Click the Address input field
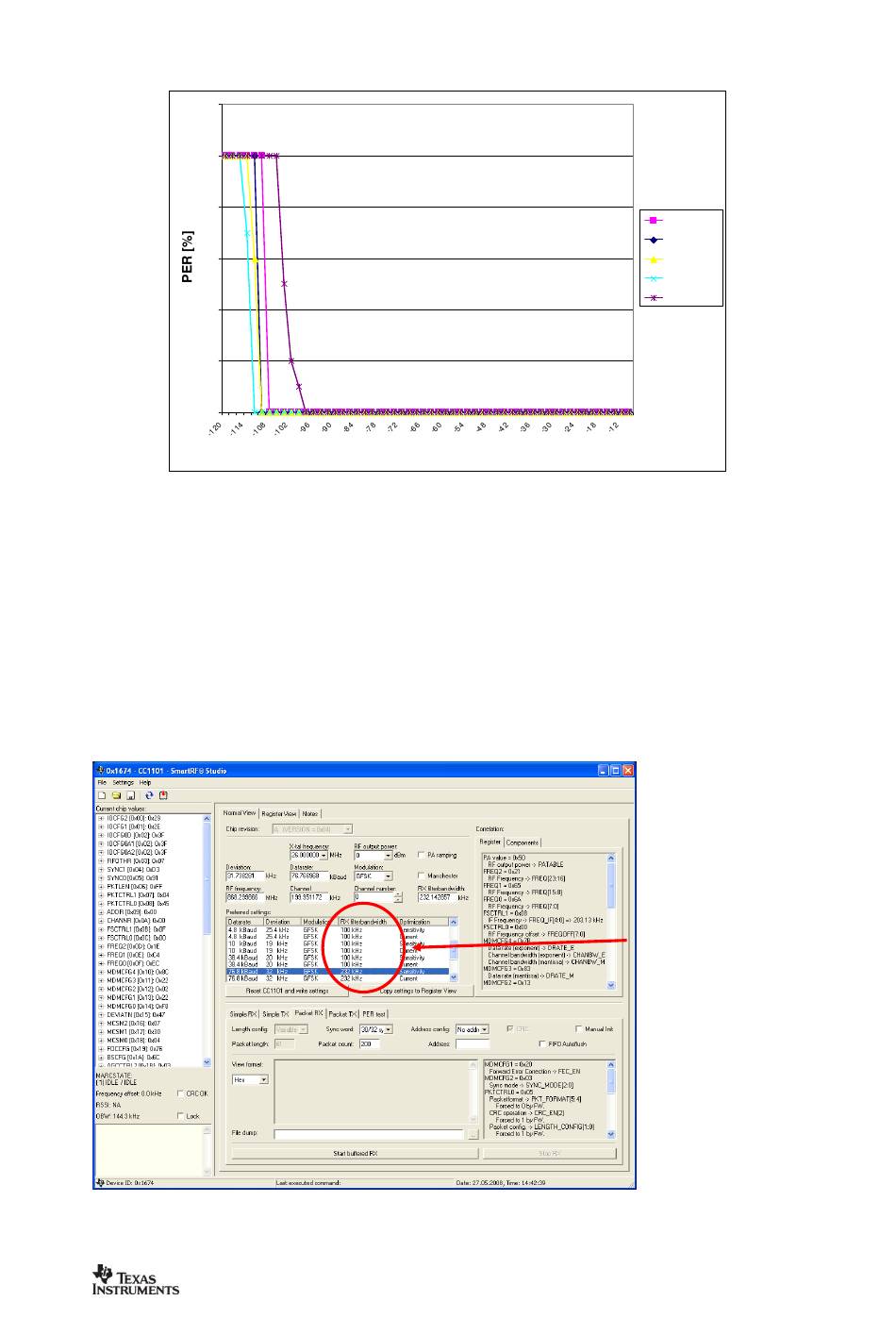The height and width of the screenshot is (1318, 896). pyautogui.click(x=473, y=1043)
